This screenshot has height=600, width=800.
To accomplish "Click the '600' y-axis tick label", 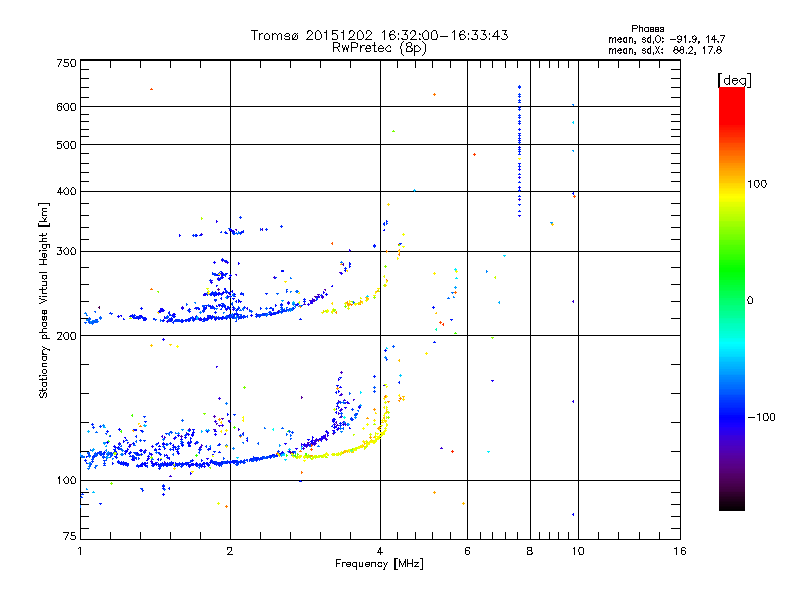I will 66,107.
